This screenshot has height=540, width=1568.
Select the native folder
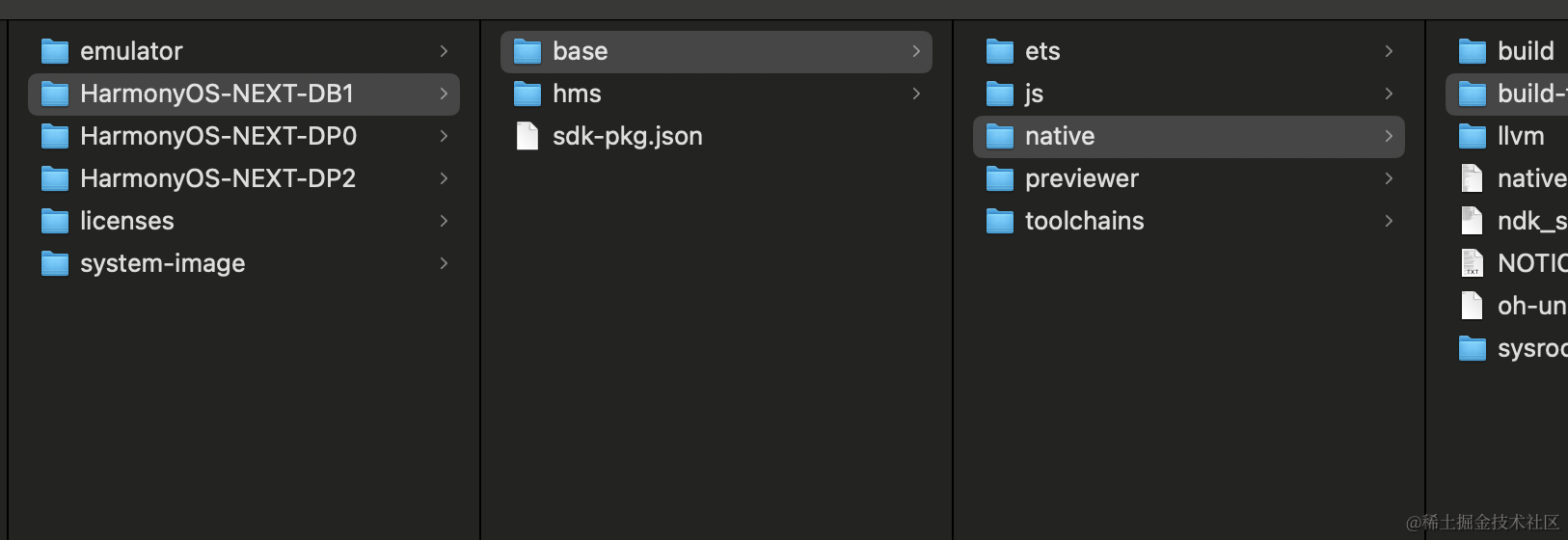point(1060,136)
